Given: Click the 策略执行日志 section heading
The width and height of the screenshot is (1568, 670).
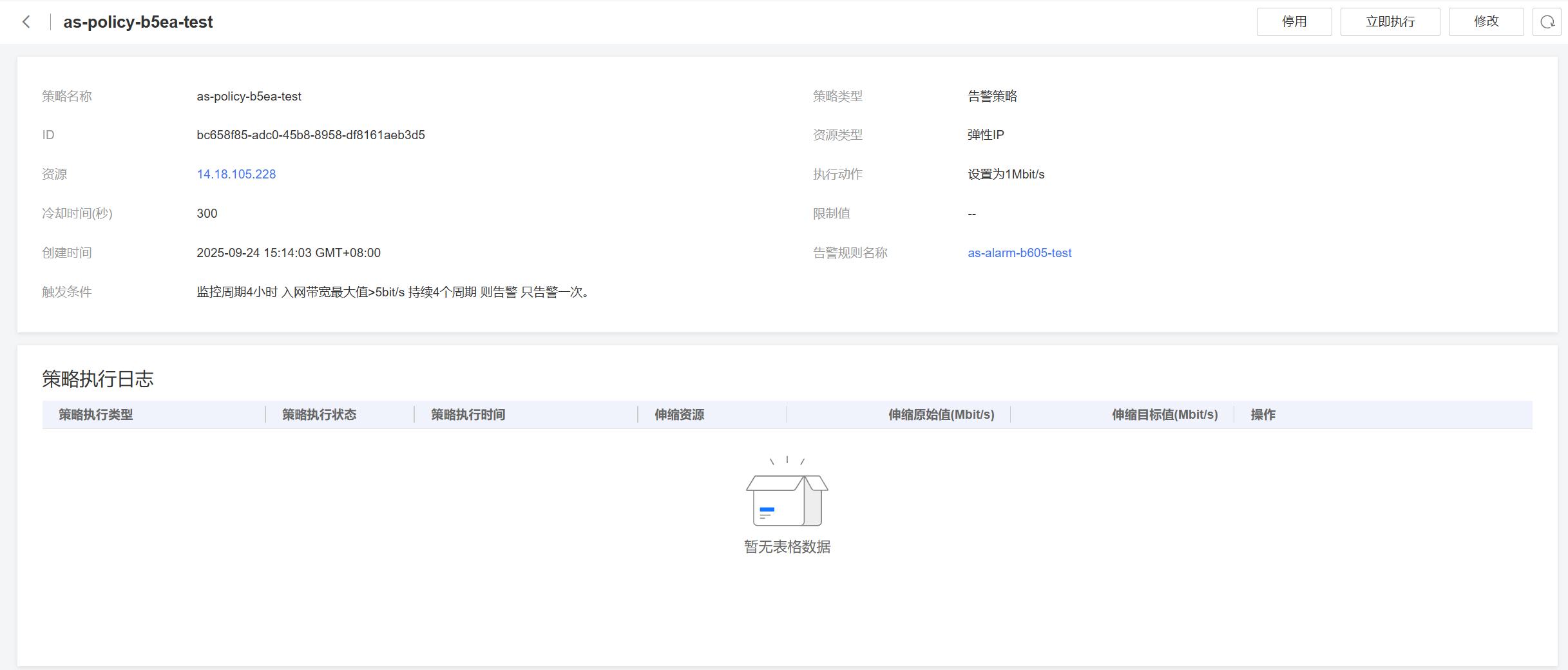Looking at the screenshot, I should tap(98, 378).
